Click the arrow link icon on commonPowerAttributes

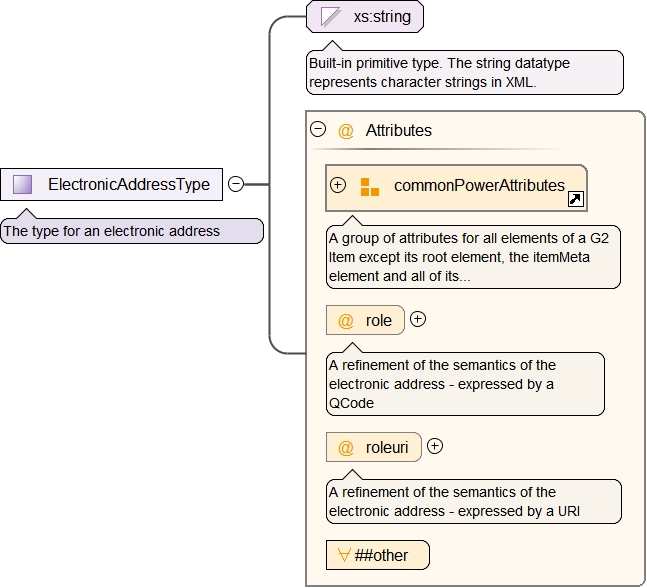pos(575,199)
